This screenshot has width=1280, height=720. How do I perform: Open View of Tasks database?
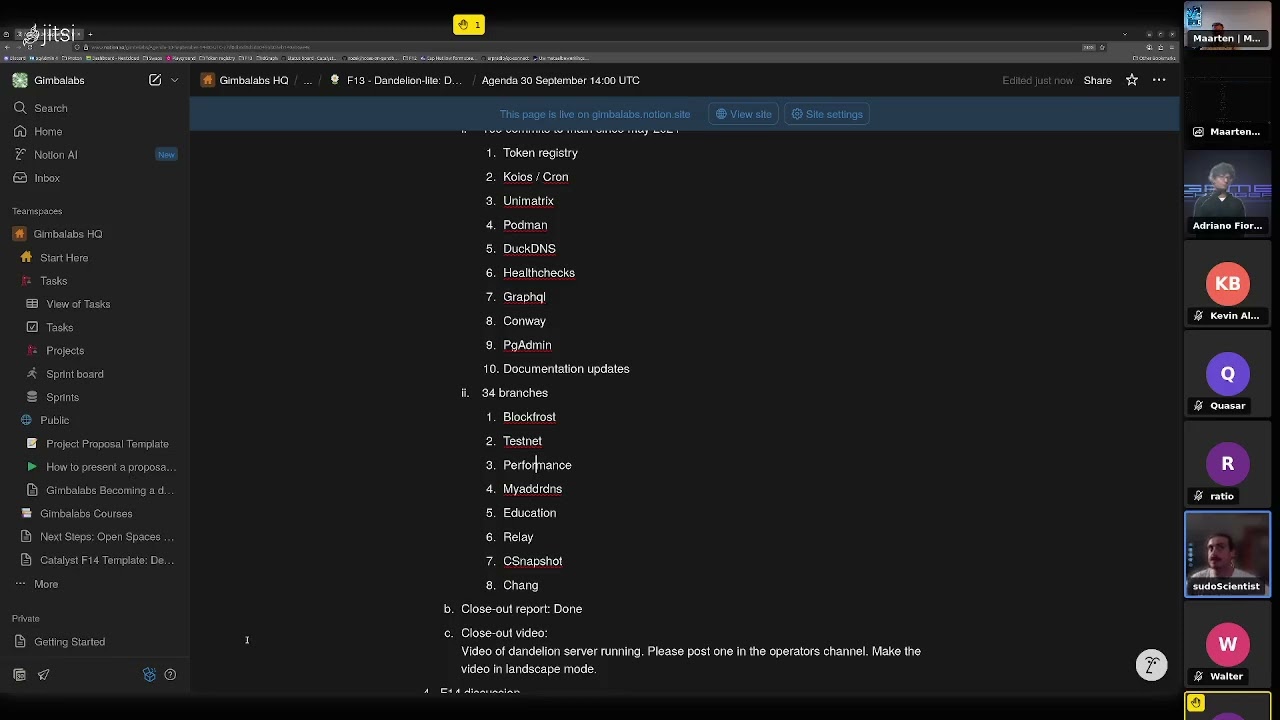tap(78, 304)
